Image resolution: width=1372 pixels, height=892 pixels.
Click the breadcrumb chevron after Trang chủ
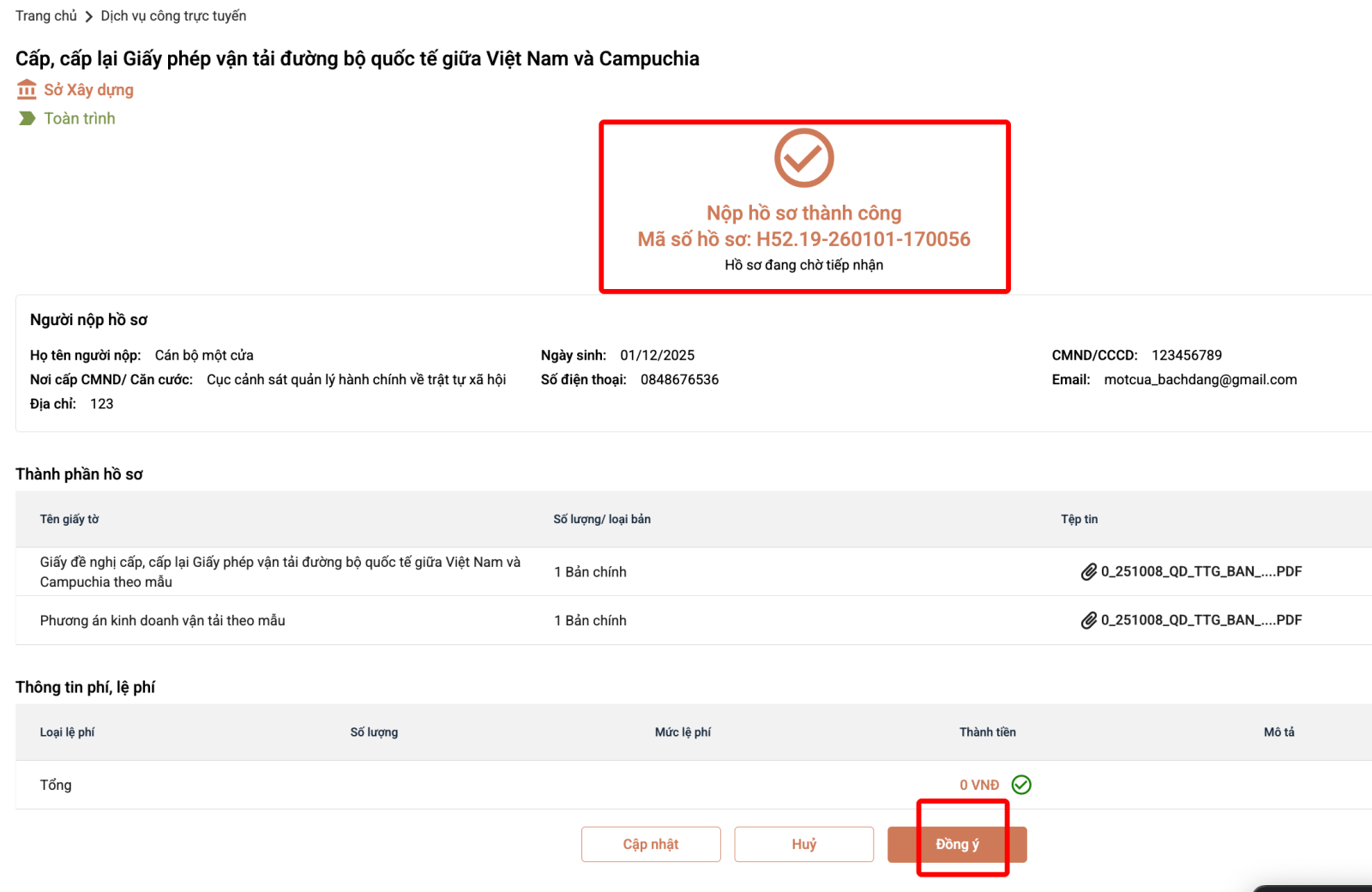(88, 16)
